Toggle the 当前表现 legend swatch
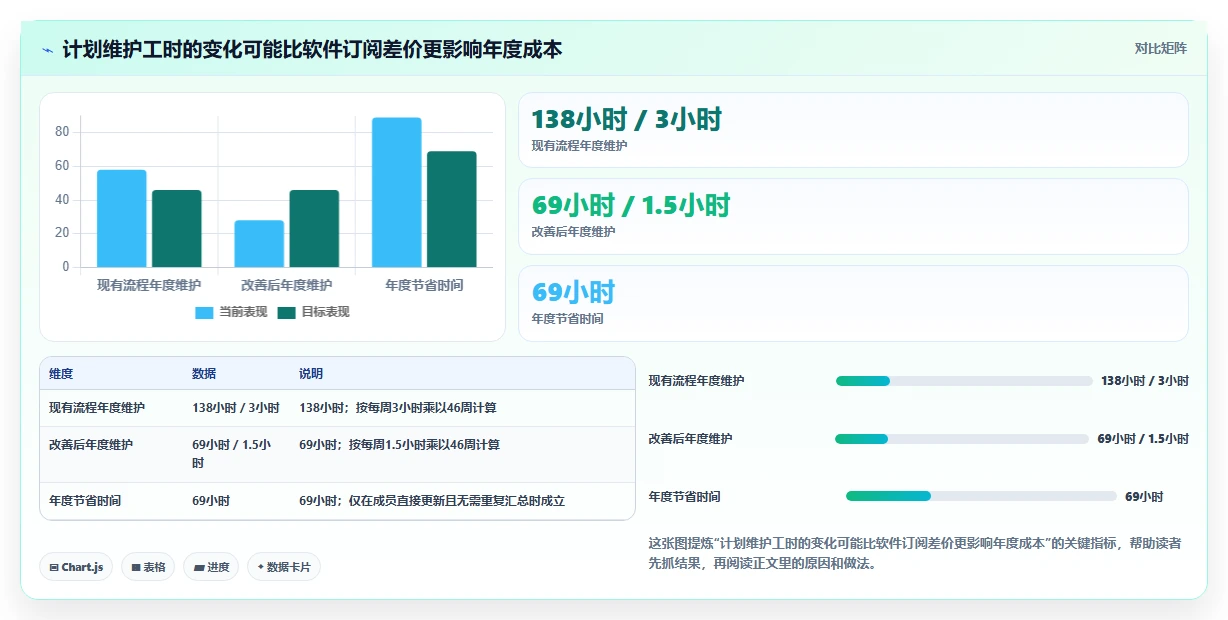The height and width of the screenshot is (620, 1228). 204,312
